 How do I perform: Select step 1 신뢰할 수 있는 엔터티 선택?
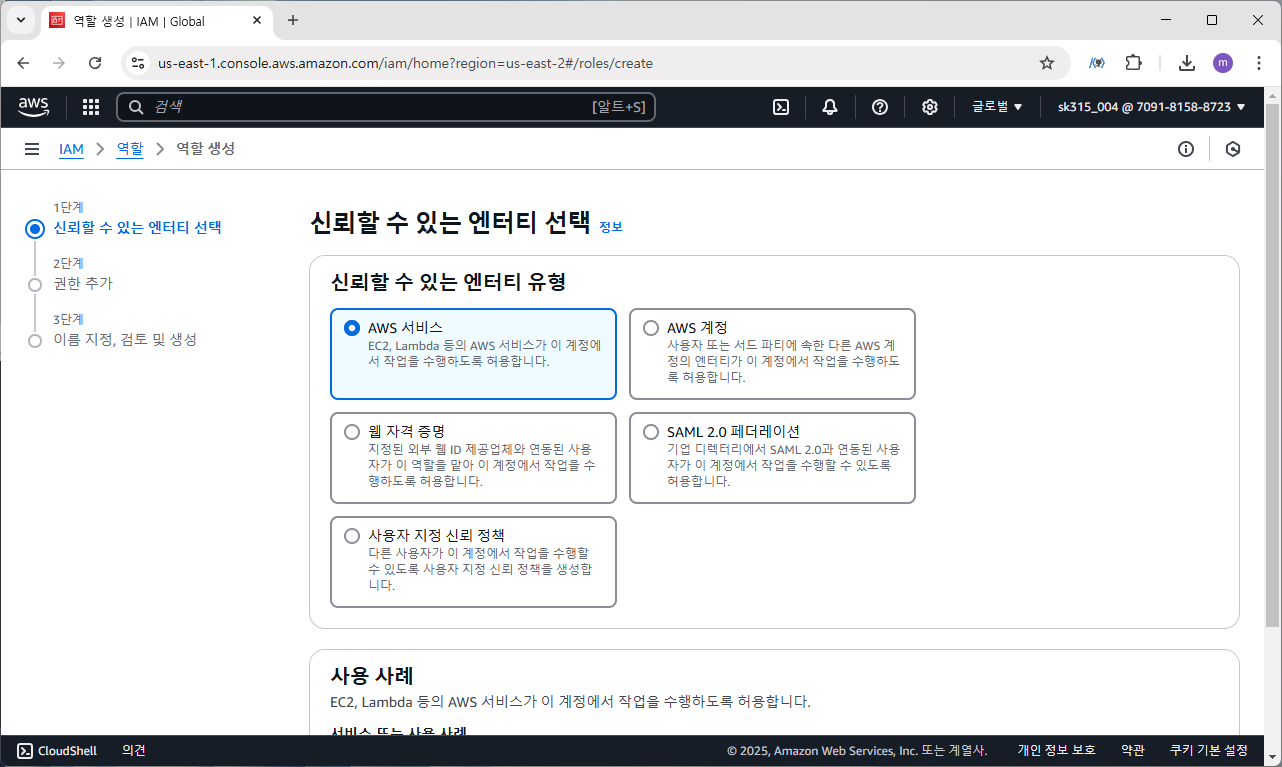pos(137,227)
